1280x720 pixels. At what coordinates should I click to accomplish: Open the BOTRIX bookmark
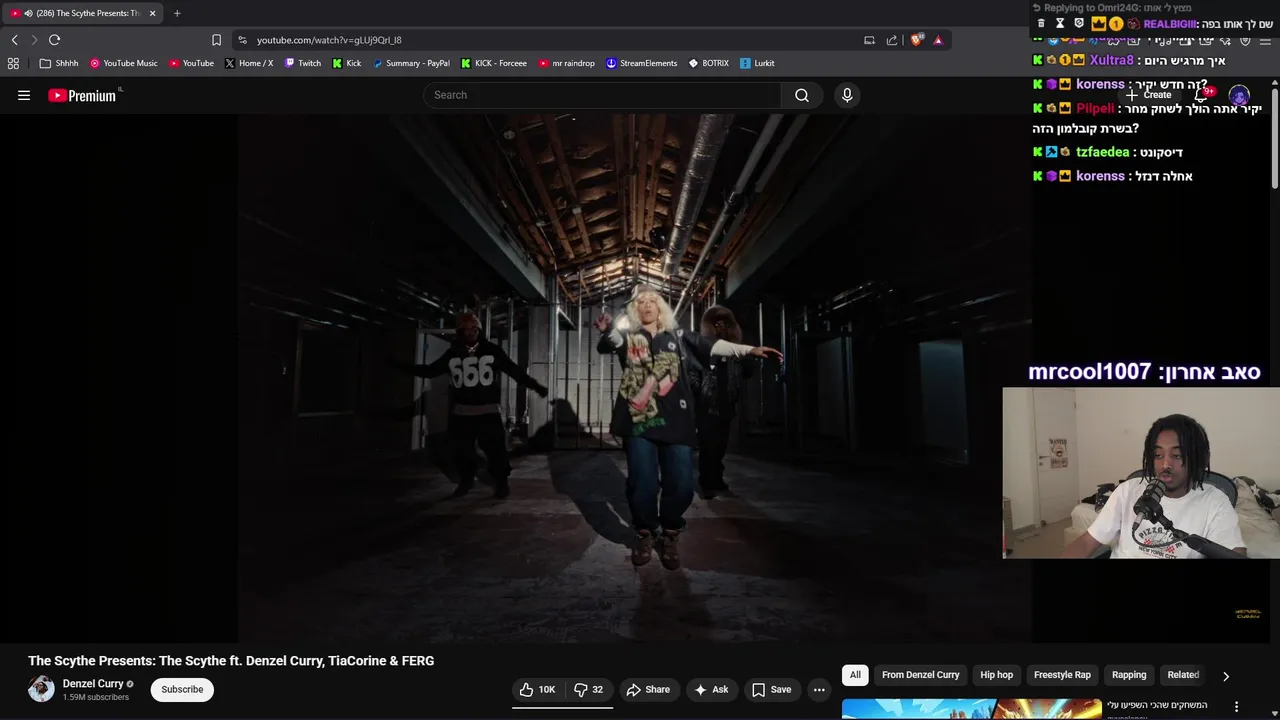(x=708, y=63)
